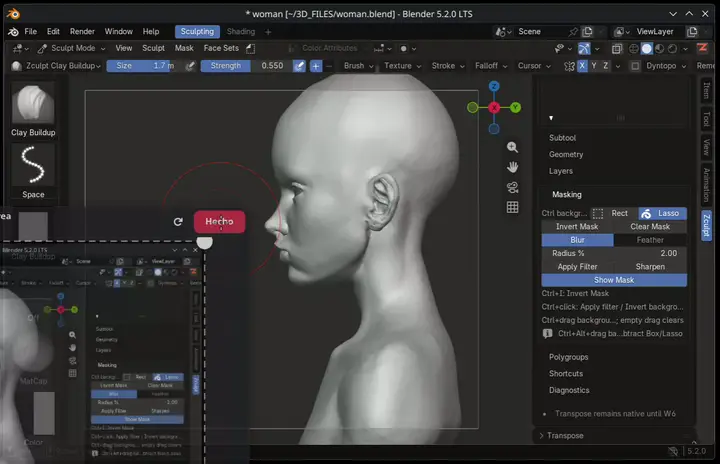Toggle X-ray view icon
The height and width of the screenshot is (464, 720).
617,49
